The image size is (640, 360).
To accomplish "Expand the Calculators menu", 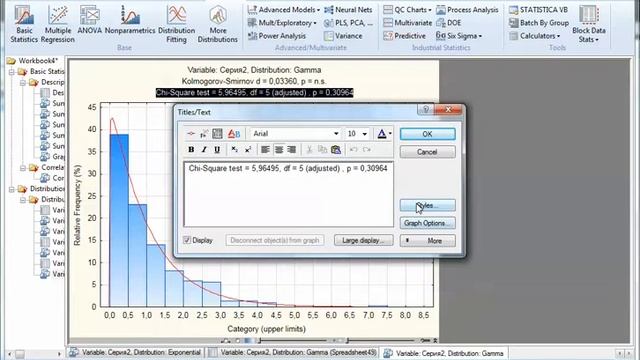I will 534,36.
